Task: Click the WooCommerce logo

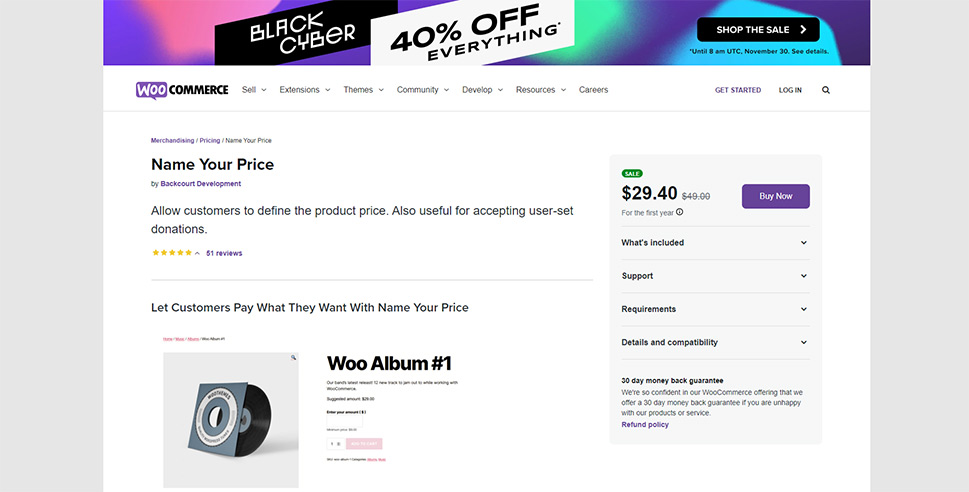Action: (x=182, y=90)
